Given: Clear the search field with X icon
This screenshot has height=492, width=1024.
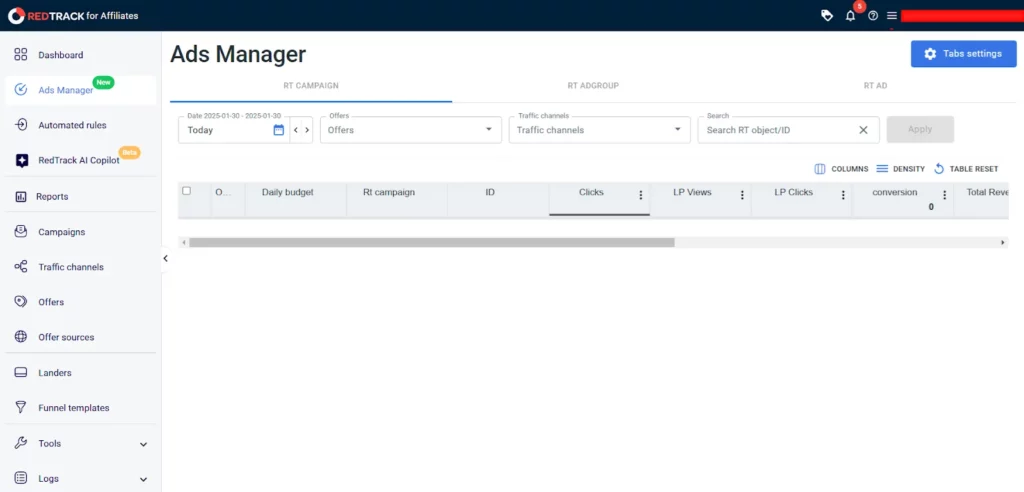Looking at the screenshot, I should [863, 130].
